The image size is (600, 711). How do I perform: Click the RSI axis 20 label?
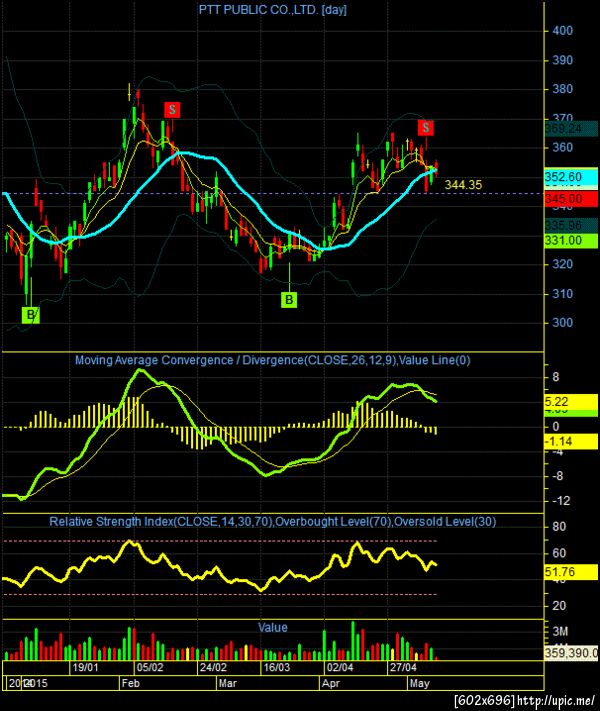point(559,606)
